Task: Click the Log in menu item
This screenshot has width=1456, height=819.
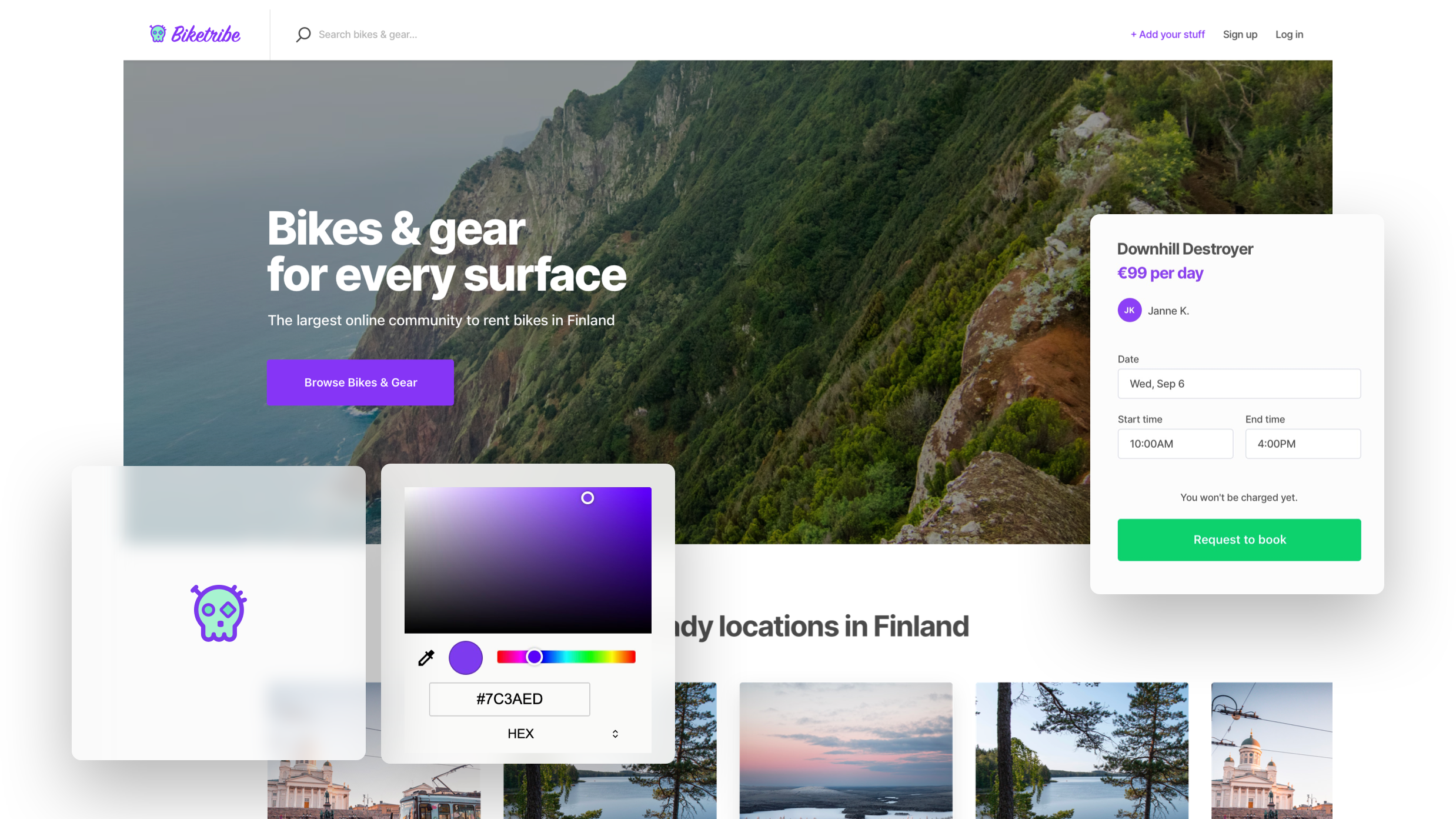Action: click(1289, 34)
